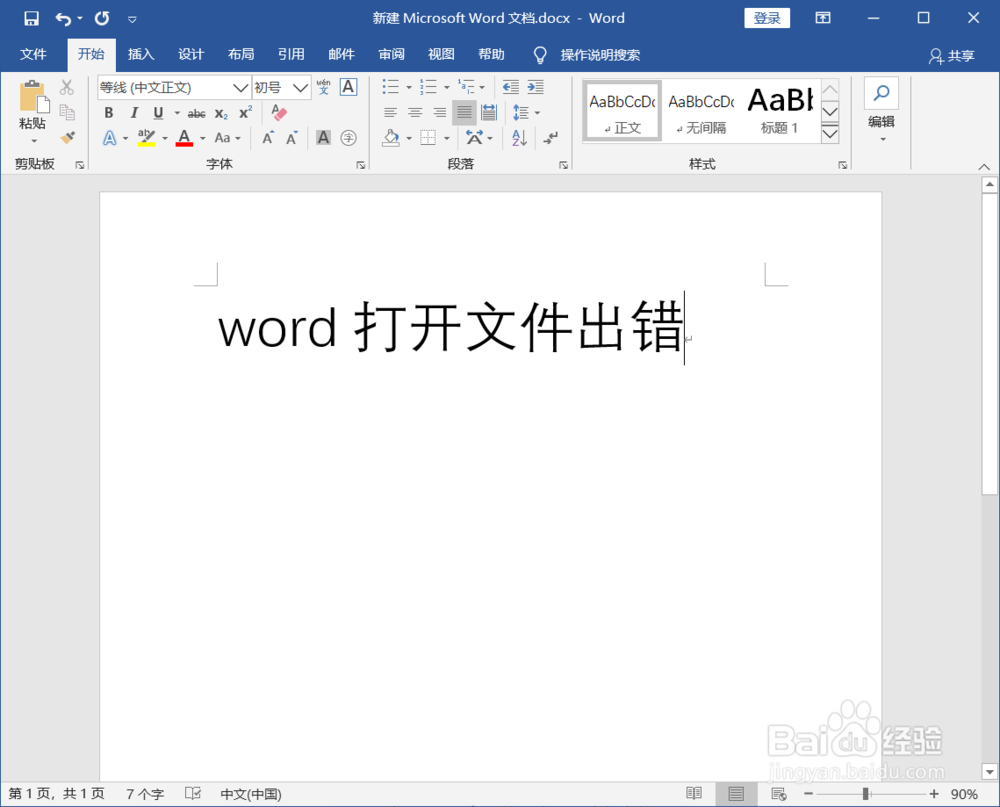Apply text highlight color
This screenshot has height=807, width=1000.
[x=146, y=138]
